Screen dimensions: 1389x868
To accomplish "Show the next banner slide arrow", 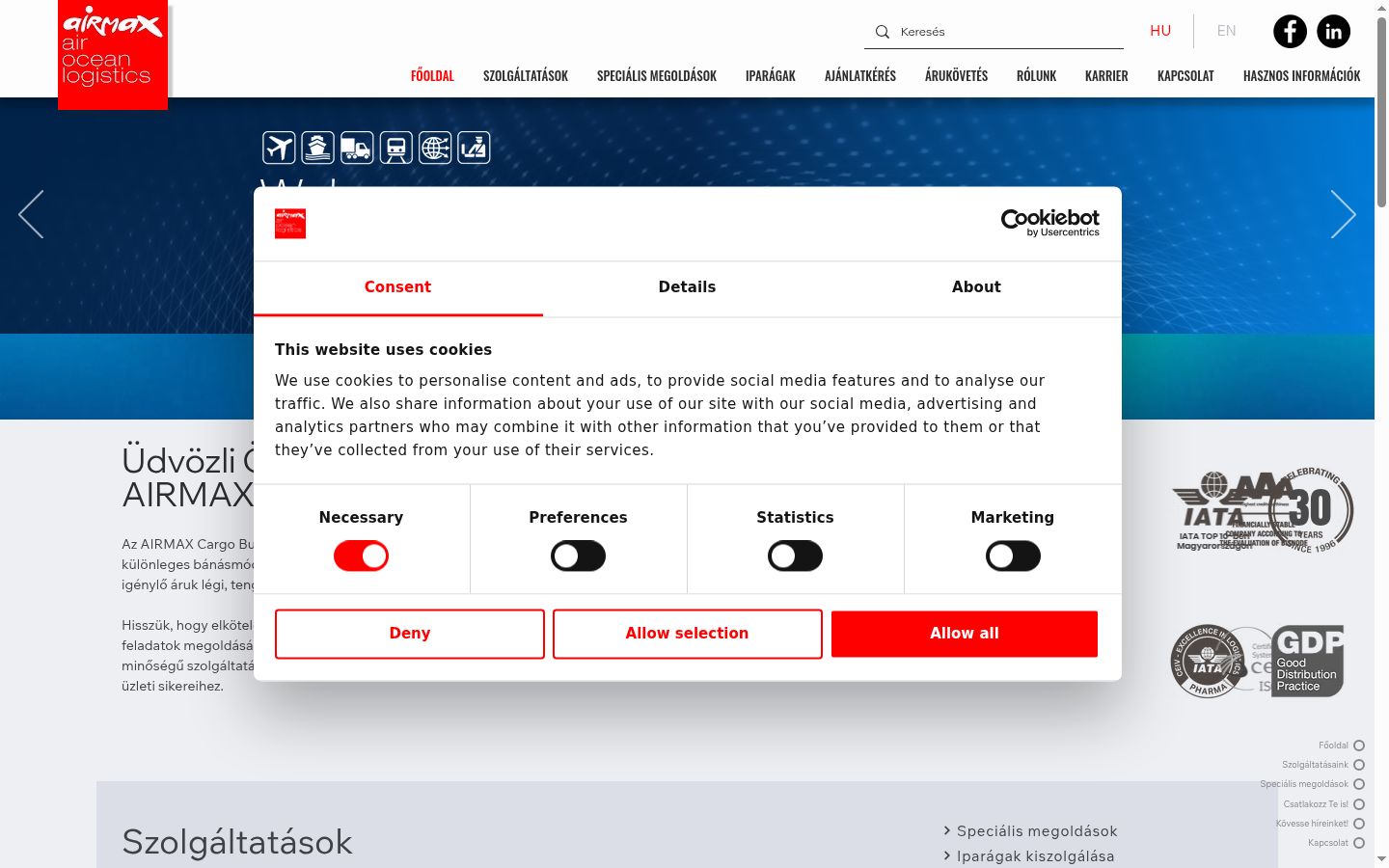I will point(1344,214).
